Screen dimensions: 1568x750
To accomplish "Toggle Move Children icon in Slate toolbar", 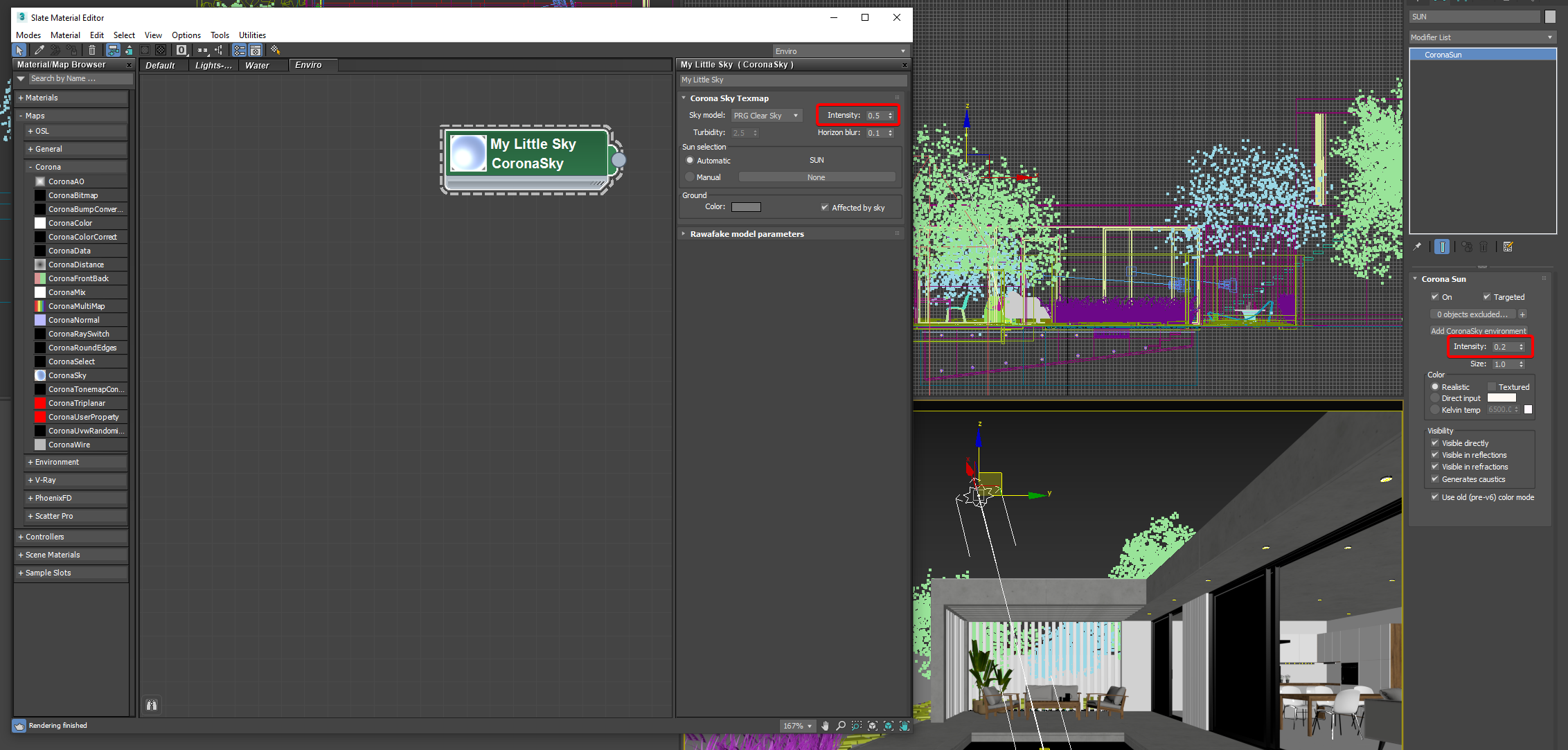I will pos(113,50).
